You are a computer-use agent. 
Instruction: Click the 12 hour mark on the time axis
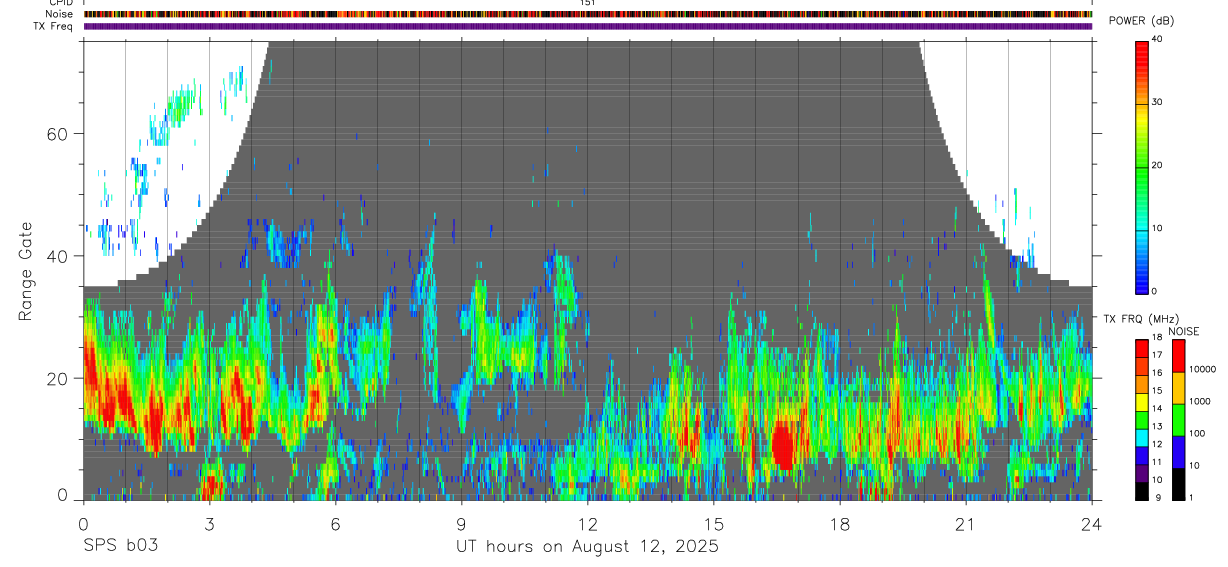click(x=587, y=524)
